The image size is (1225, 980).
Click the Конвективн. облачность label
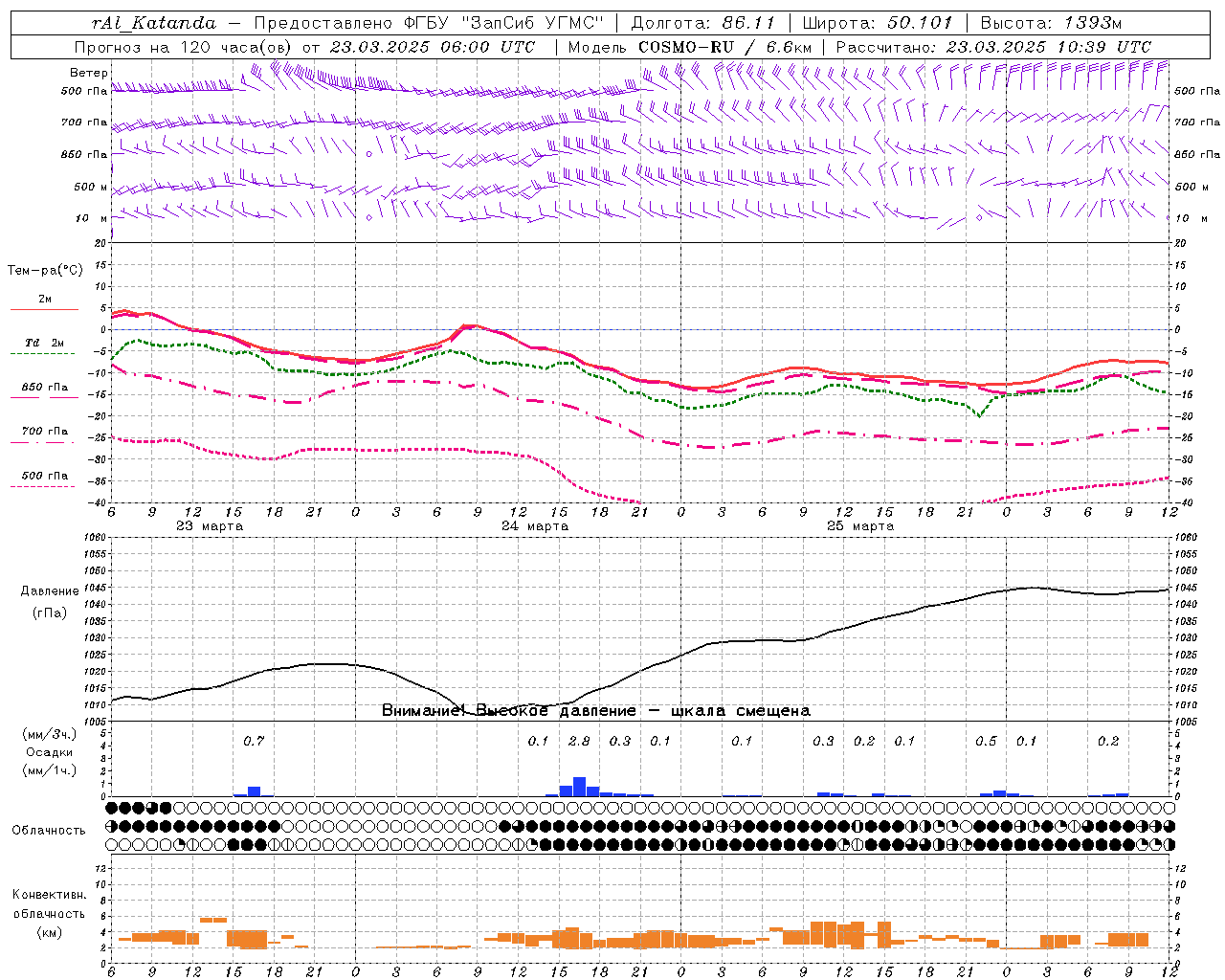pos(49,904)
